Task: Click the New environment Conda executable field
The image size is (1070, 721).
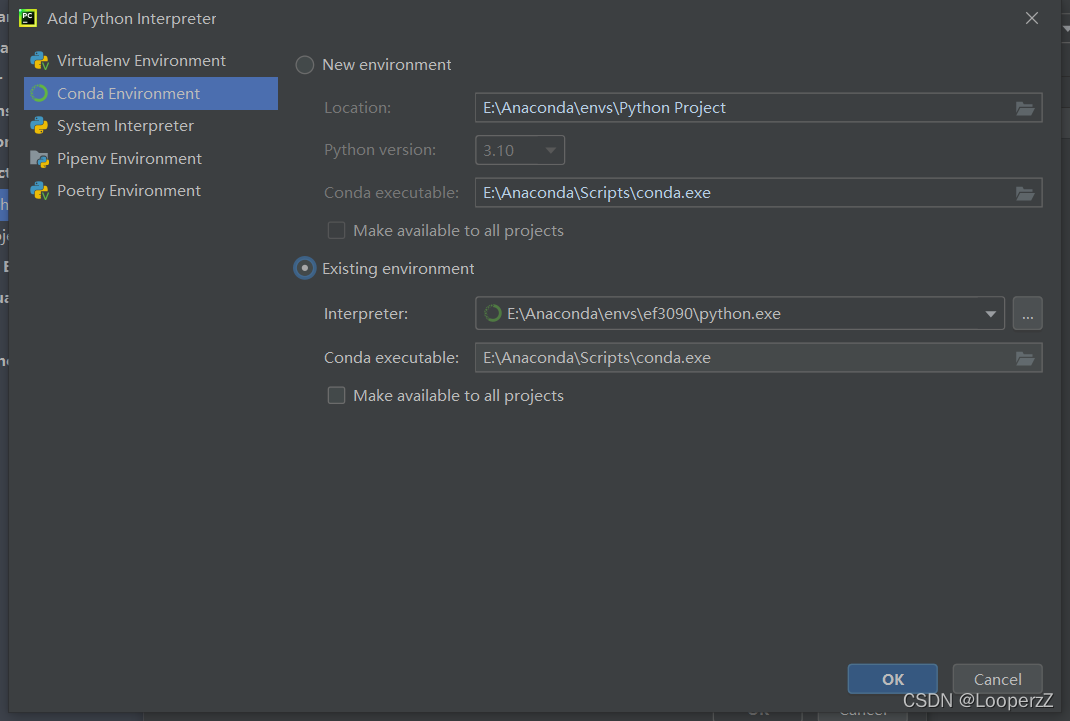Action: (758, 193)
